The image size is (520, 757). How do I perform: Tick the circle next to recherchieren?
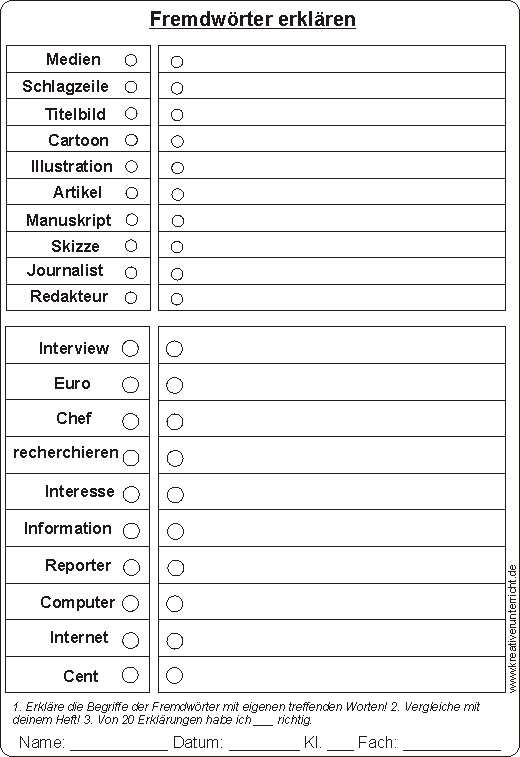131,458
